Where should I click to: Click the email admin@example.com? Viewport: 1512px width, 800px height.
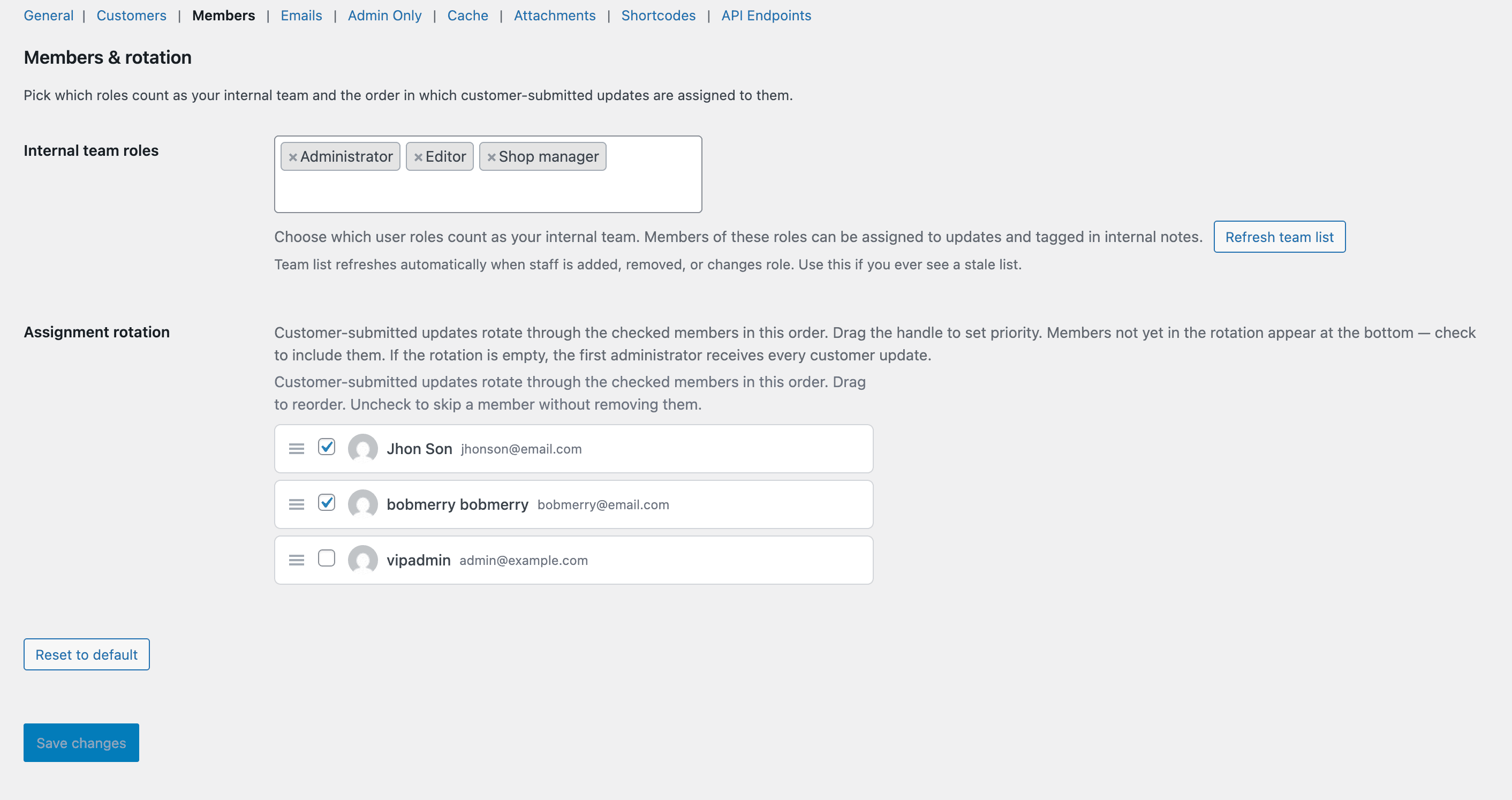pos(524,561)
